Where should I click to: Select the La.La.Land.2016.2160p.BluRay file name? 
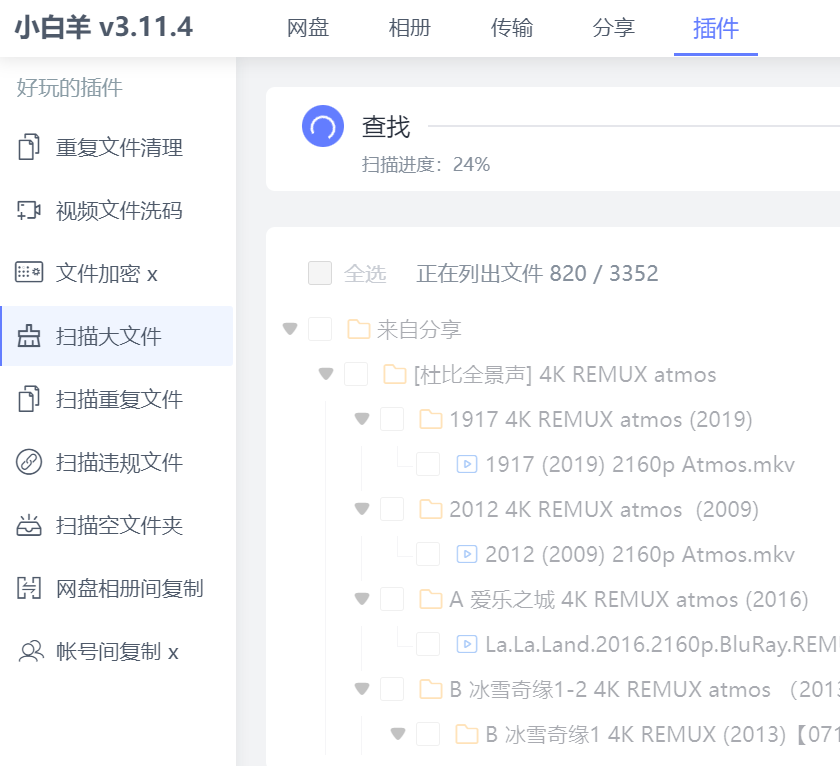pos(662,644)
